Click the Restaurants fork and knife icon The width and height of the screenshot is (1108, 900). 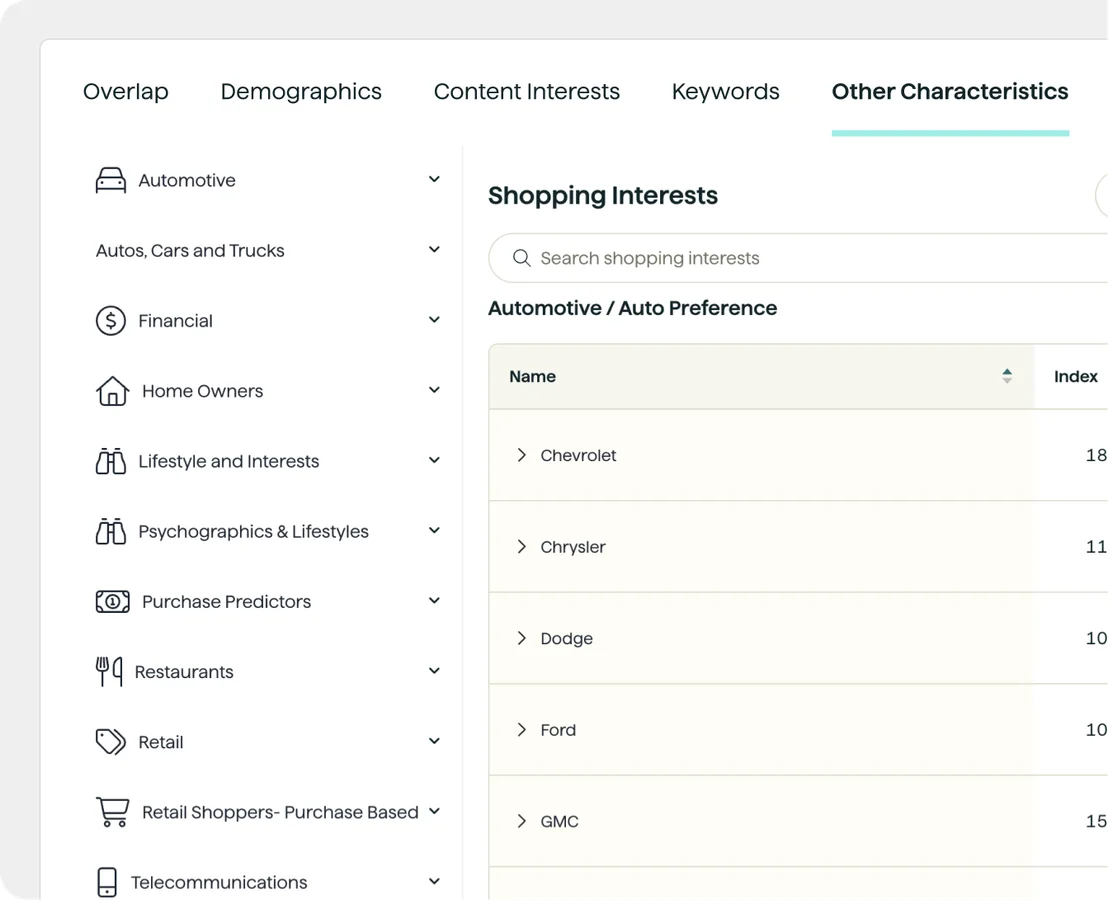pyautogui.click(x=109, y=672)
